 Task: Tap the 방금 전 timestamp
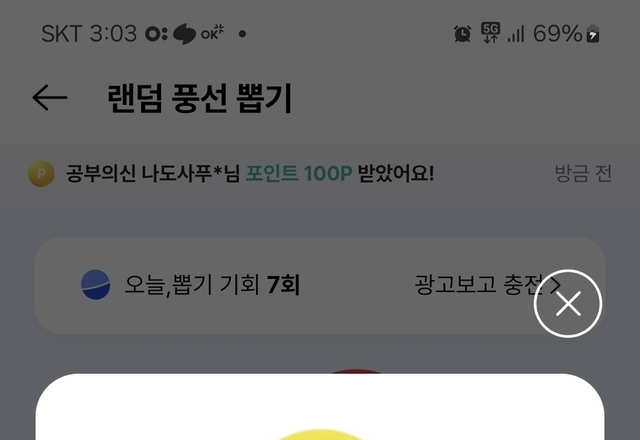(x=583, y=173)
